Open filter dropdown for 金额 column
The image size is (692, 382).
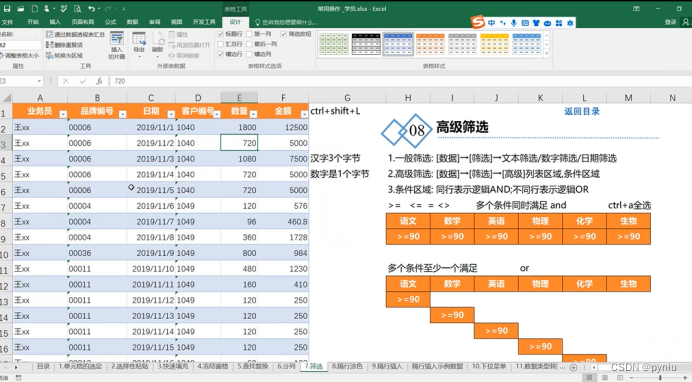click(x=304, y=114)
